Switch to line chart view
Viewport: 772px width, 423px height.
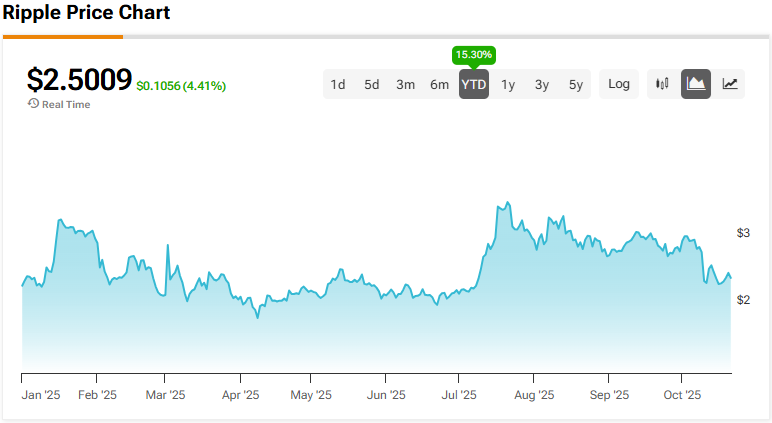[730, 84]
